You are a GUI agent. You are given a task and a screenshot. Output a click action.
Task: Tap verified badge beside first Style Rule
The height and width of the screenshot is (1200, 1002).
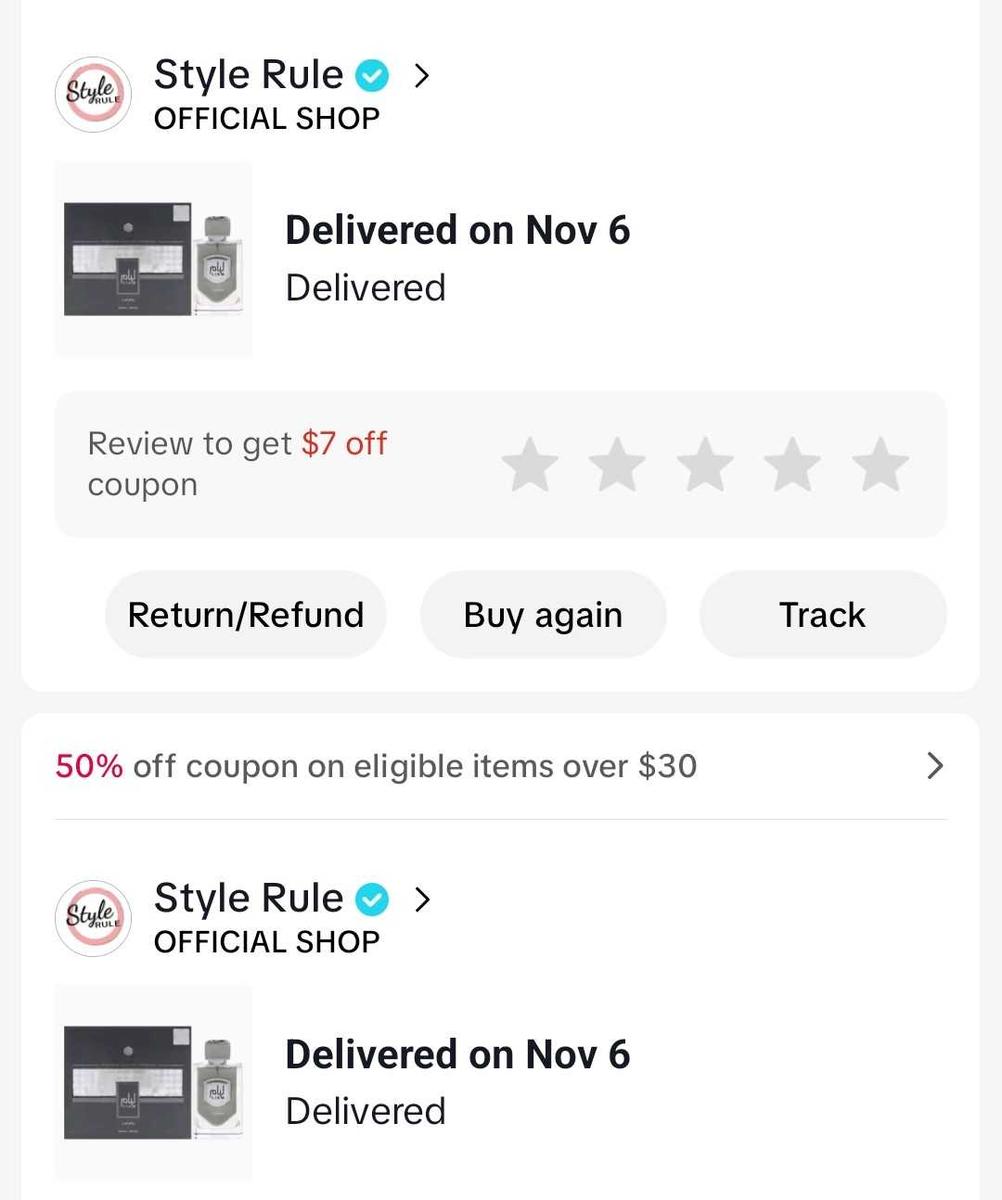point(374,76)
